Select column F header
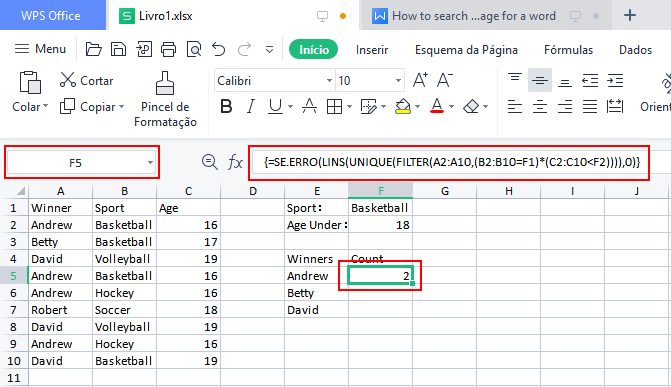This screenshot has height=387, width=671. [380, 191]
